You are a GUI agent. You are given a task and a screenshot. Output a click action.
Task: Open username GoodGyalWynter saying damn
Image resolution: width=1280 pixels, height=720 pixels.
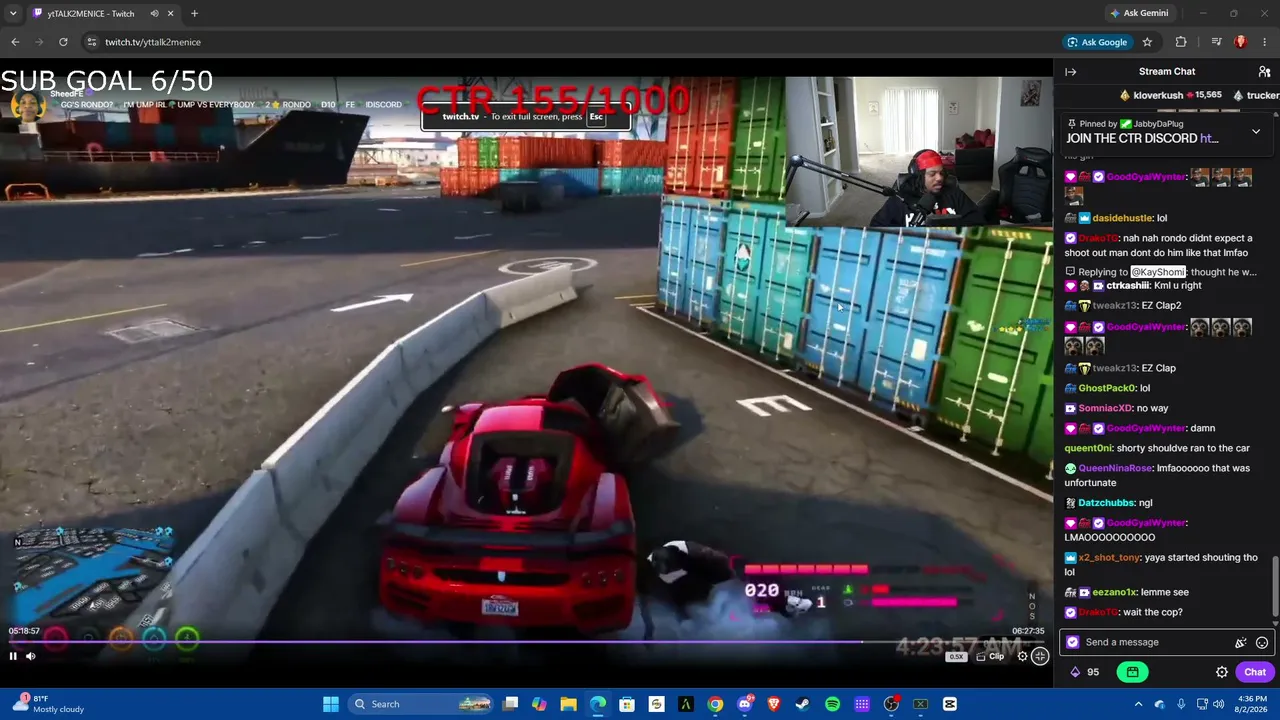1146,428
